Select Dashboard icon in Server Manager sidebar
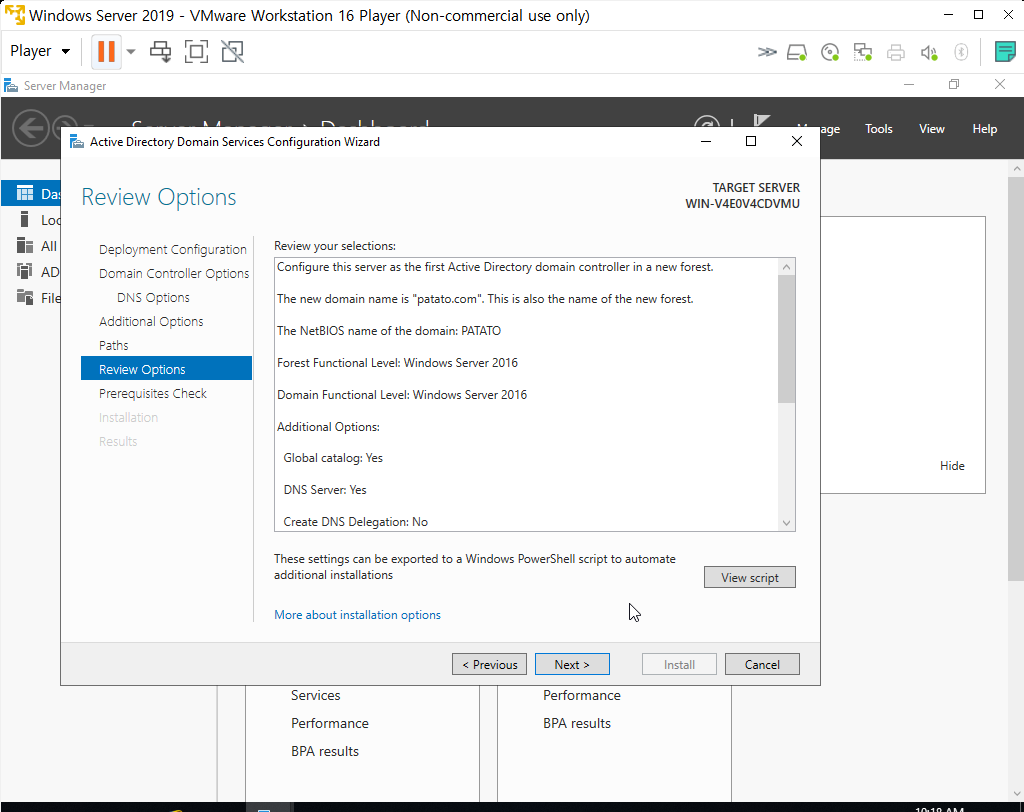Image resolution: width=1024 pixels, height=812 pixels. (25, 193)
